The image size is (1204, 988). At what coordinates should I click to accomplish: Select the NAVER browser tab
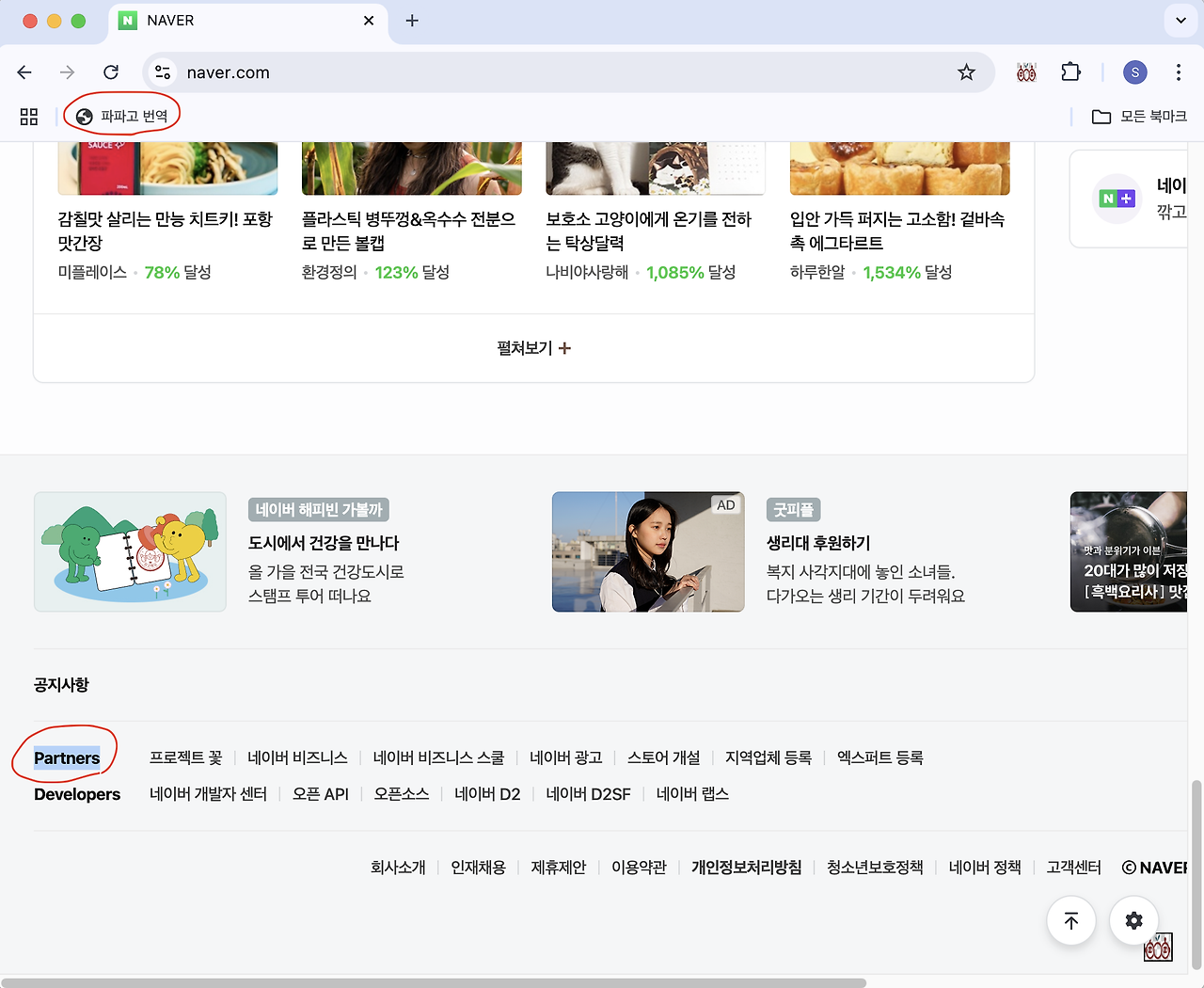(245, 21)
